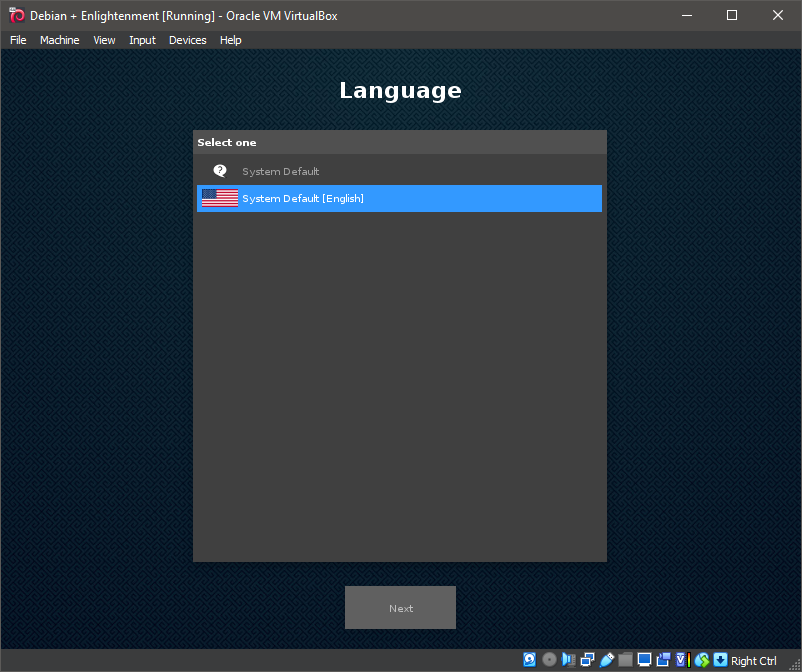Viewport: 802px width, 672px height.
Task: Open the Help menu
Action: (x=230, y=40)
